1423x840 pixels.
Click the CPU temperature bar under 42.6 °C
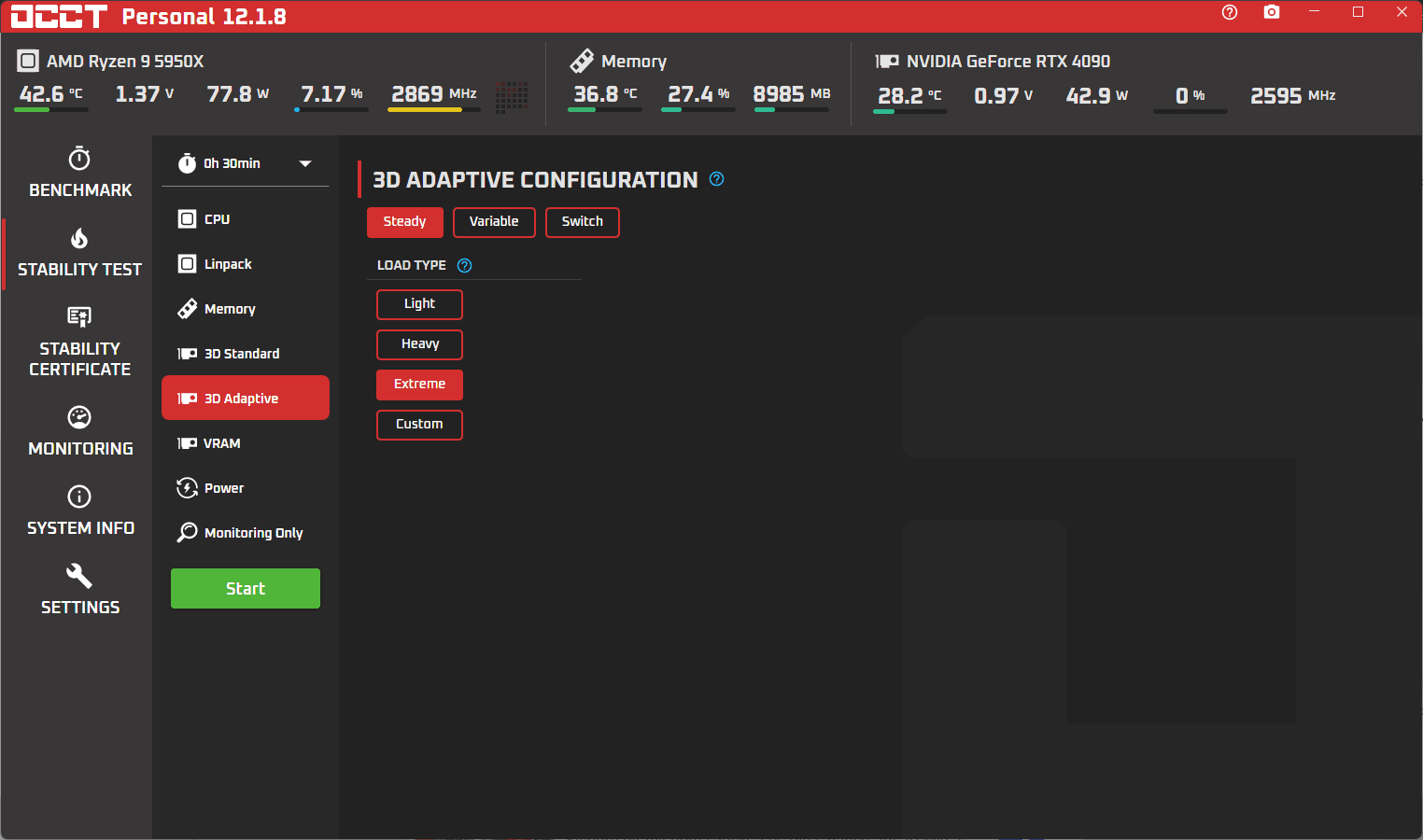pos(51,110)
